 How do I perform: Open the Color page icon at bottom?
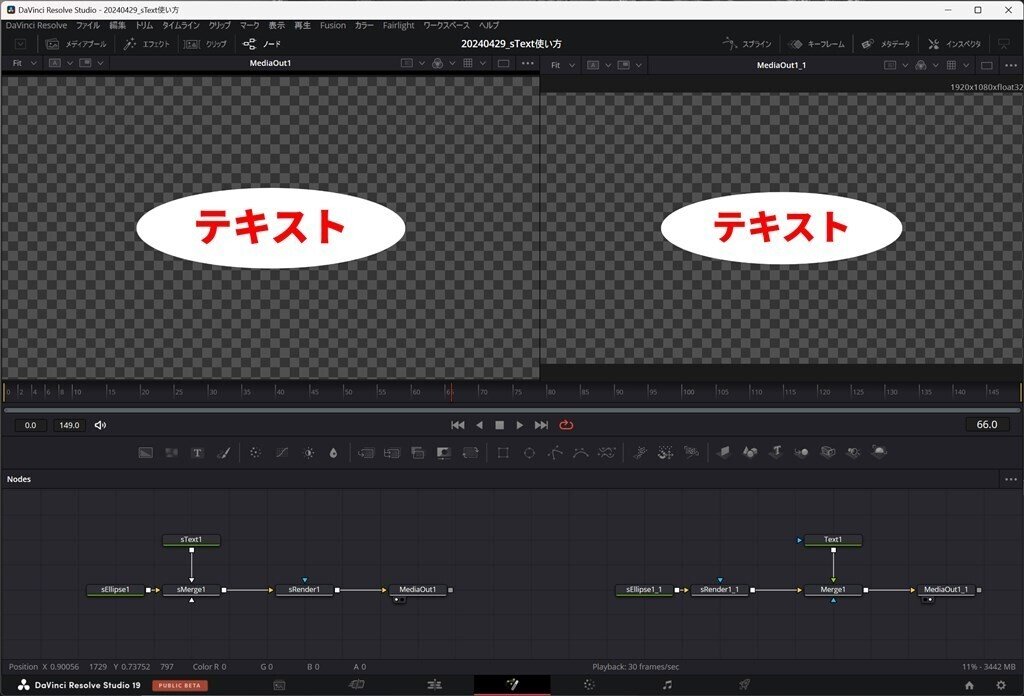click(589, 685)
